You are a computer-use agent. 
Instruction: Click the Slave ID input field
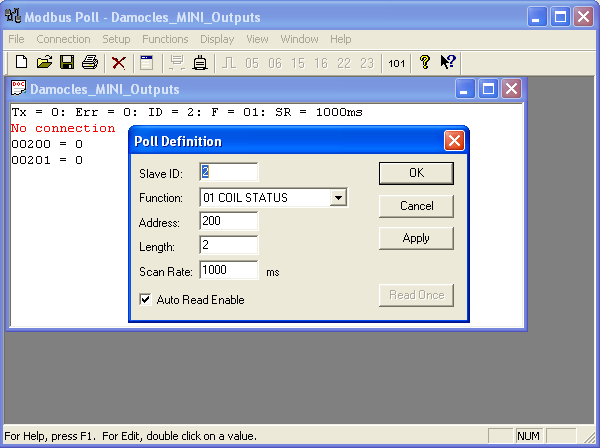tap(228, 172)
